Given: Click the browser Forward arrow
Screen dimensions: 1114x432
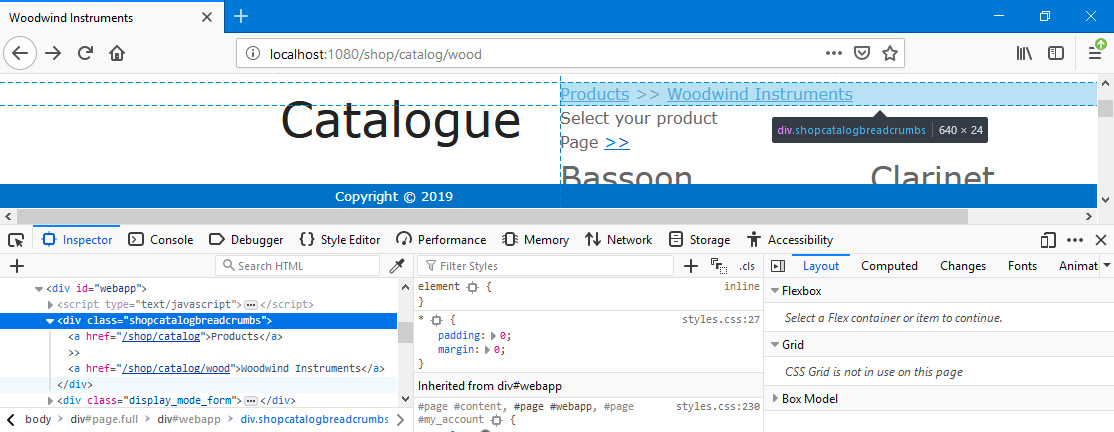Looking at the screenshot, I should (53, 53).
